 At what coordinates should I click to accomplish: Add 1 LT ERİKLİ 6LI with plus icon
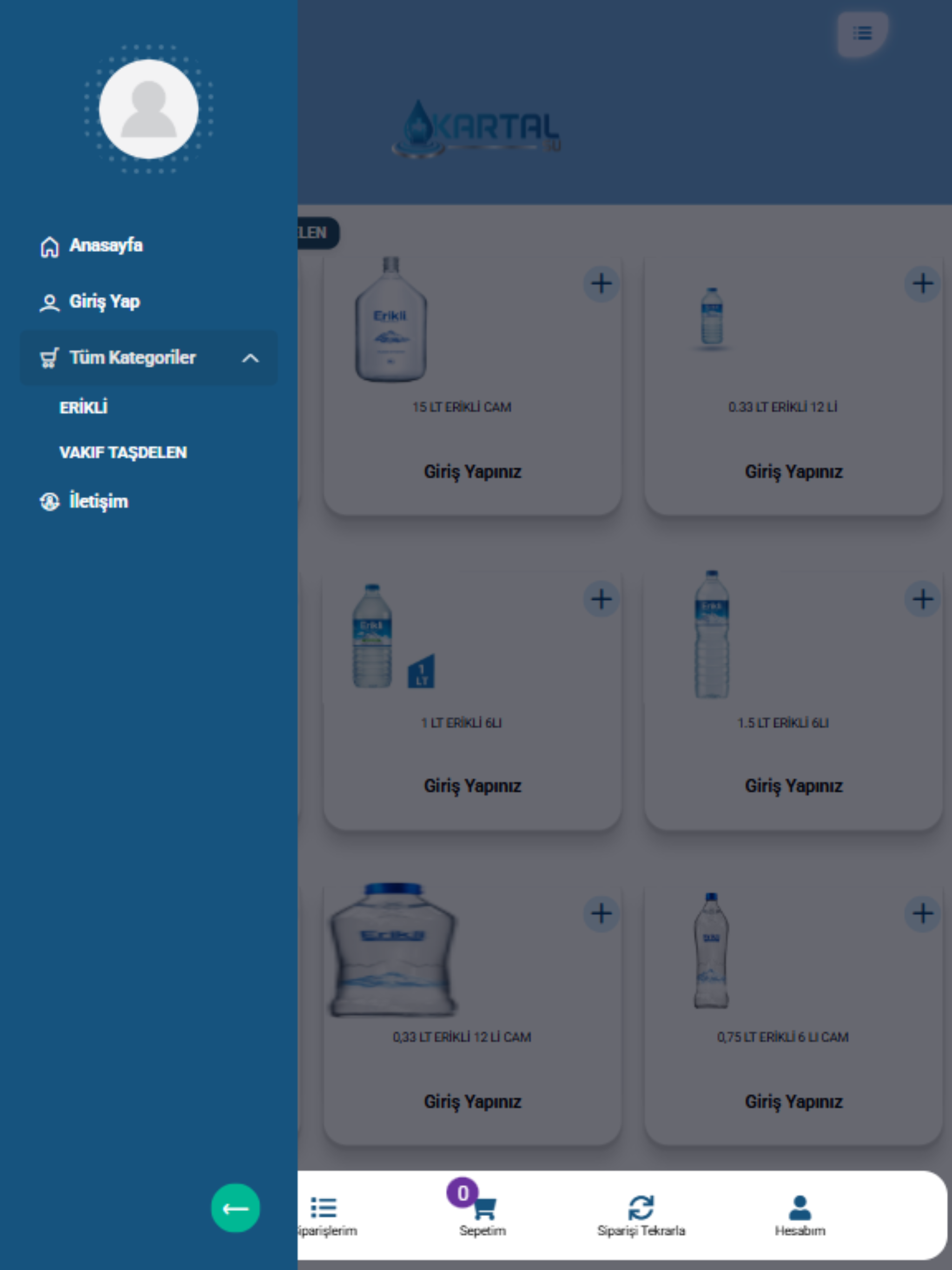click(x=601, y=599)
